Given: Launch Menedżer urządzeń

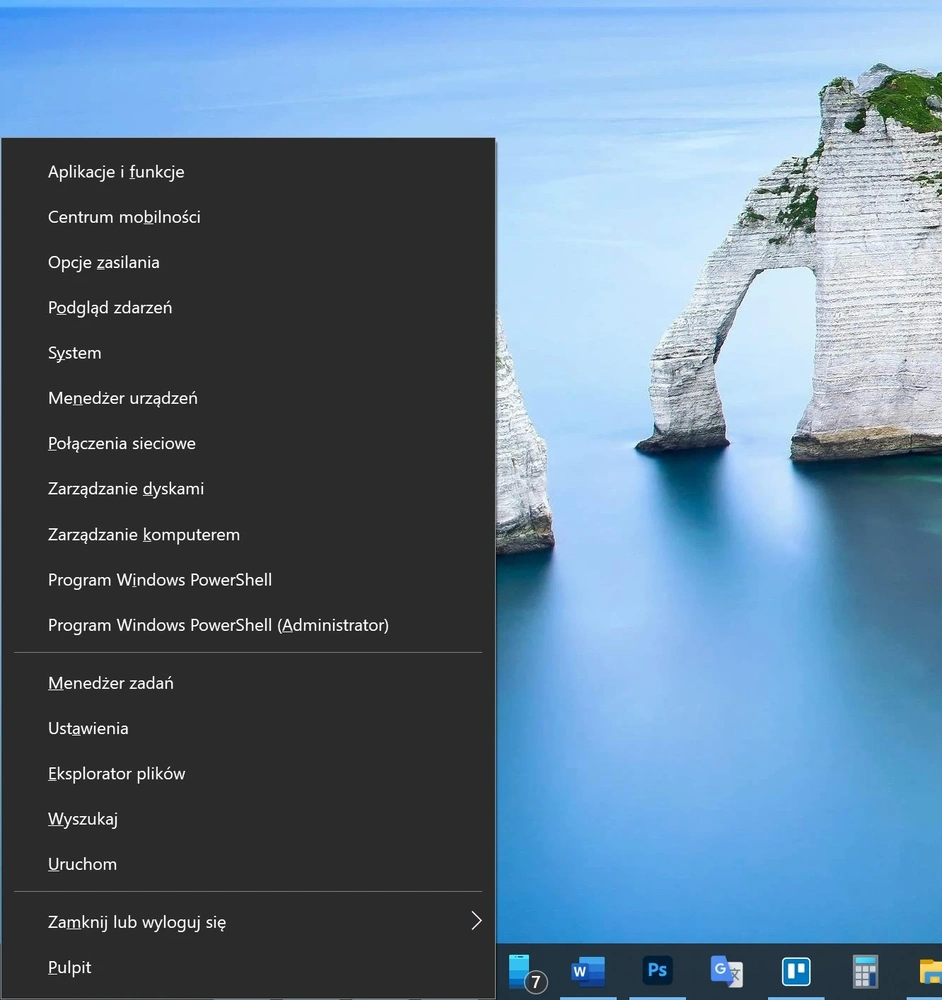Looking at the screenshot, I should [248, 398].
